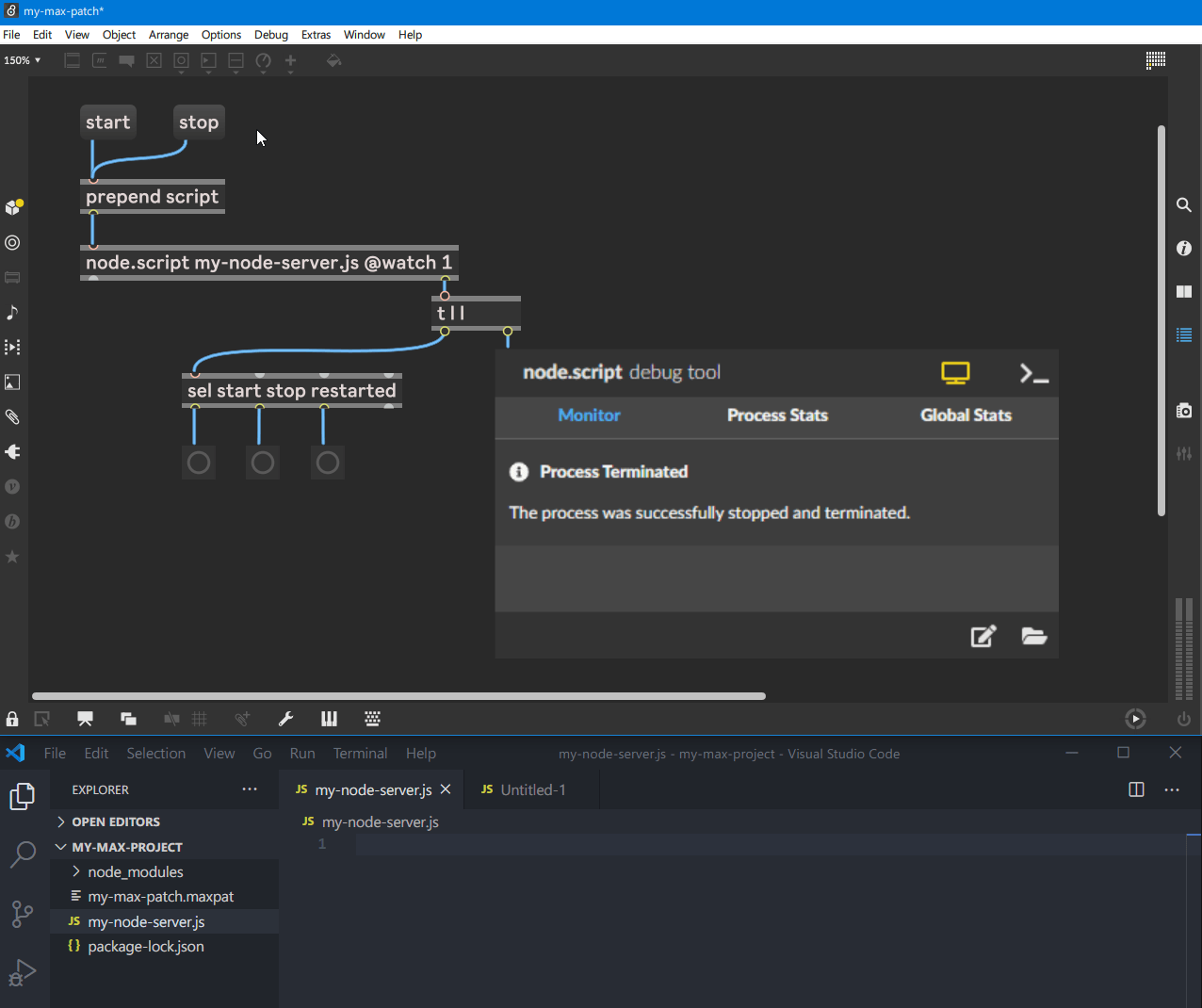The image size is (1202, 1008).
Task: Show the Max console list icon
Action: pyautogui.click(x=1184, y=334)
